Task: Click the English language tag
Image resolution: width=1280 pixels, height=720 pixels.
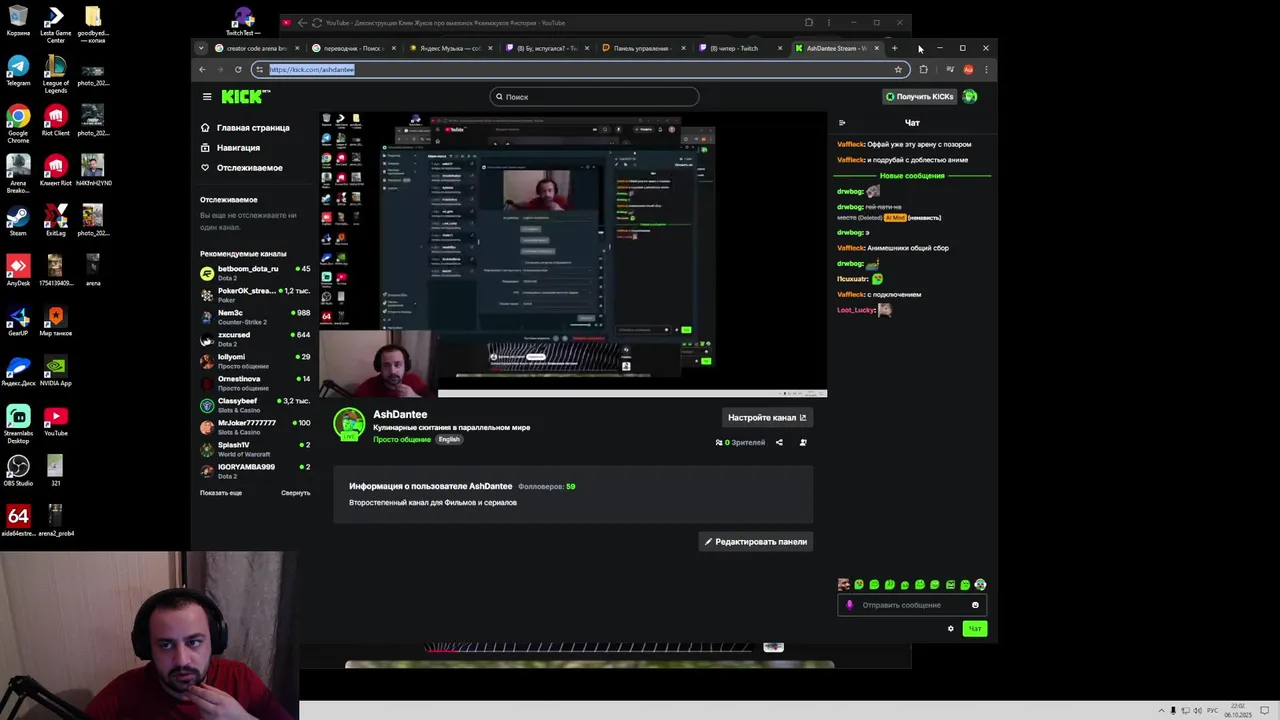Action: (449, 440)
